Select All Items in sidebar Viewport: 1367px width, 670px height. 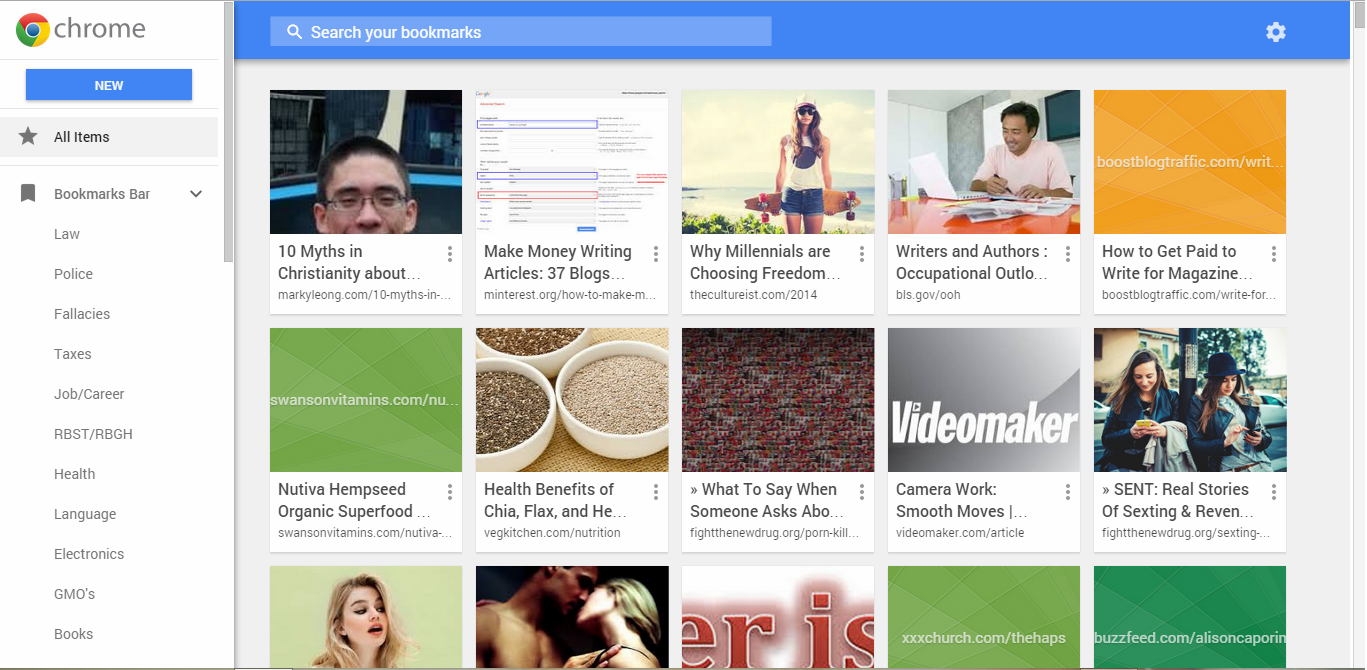pos(109,137)
